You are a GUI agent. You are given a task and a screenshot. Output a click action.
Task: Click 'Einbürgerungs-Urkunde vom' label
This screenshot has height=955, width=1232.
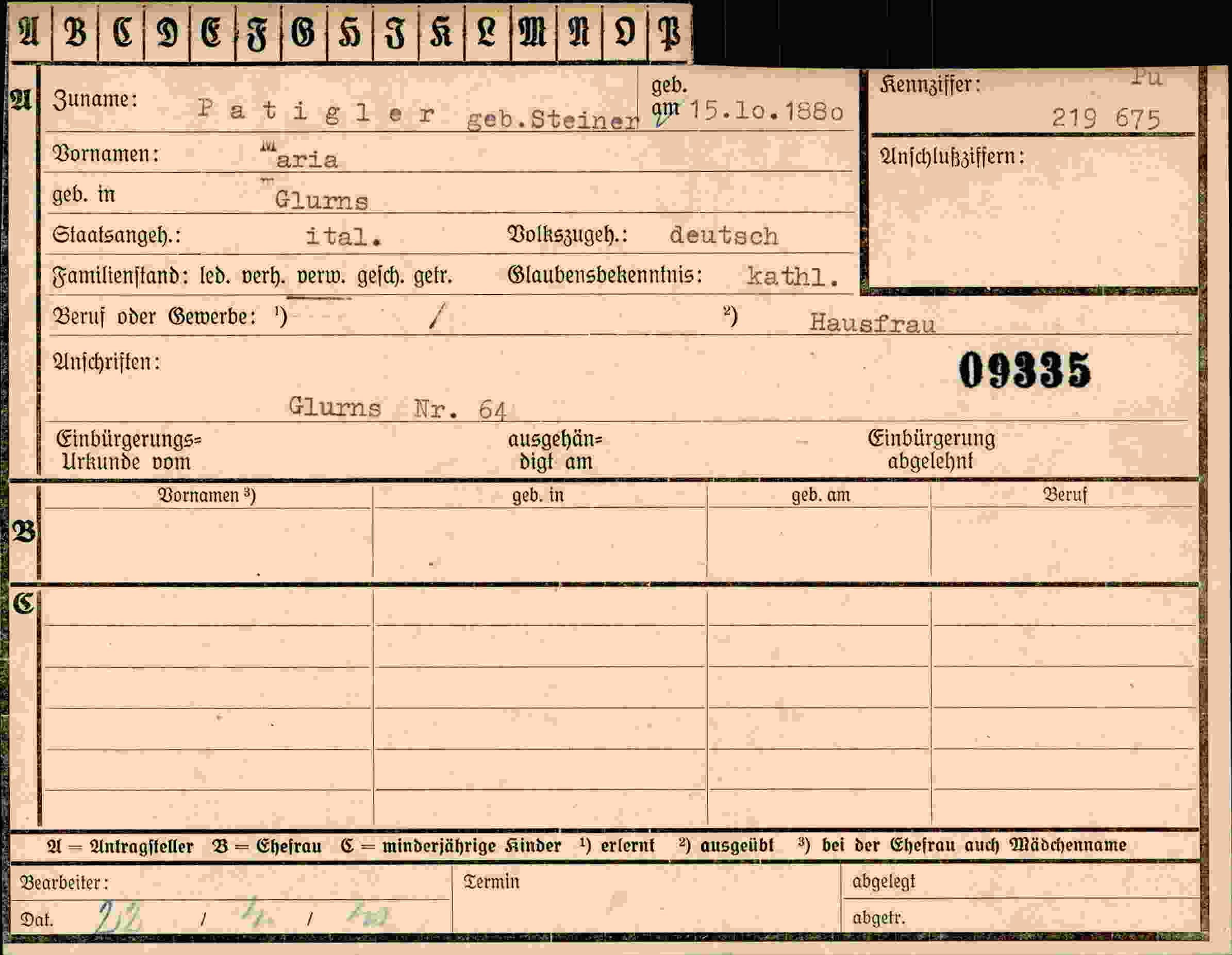[x=129, y=450]
